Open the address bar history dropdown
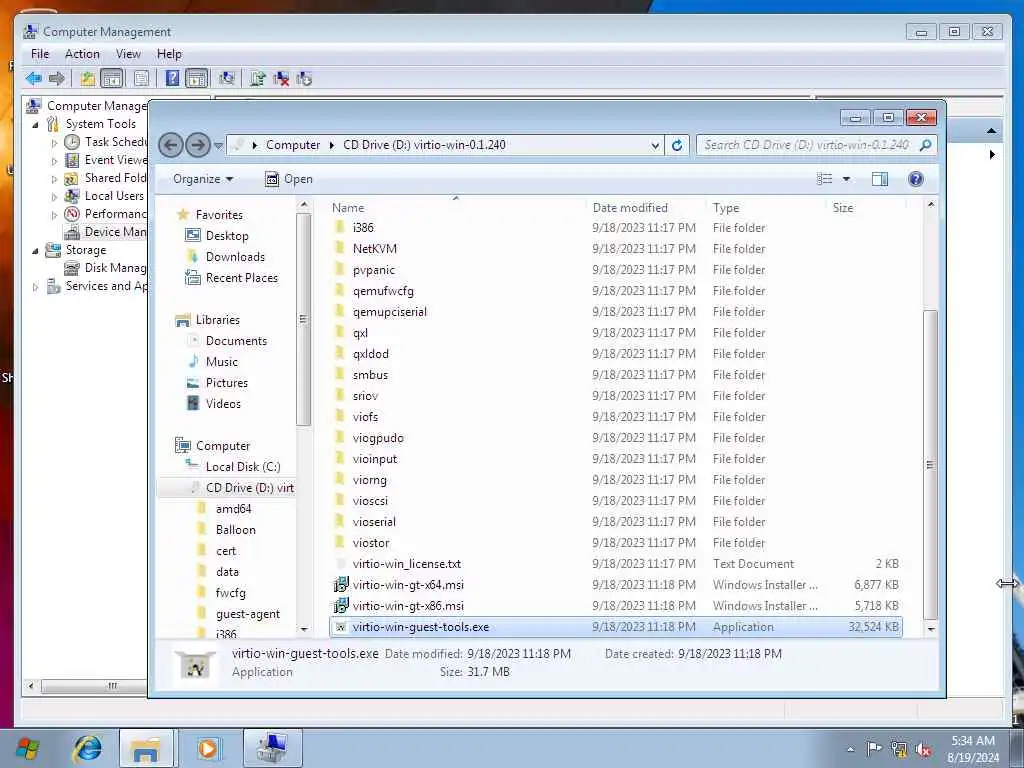This screenshot has width=1024, height=768. [x=655, y=145]
